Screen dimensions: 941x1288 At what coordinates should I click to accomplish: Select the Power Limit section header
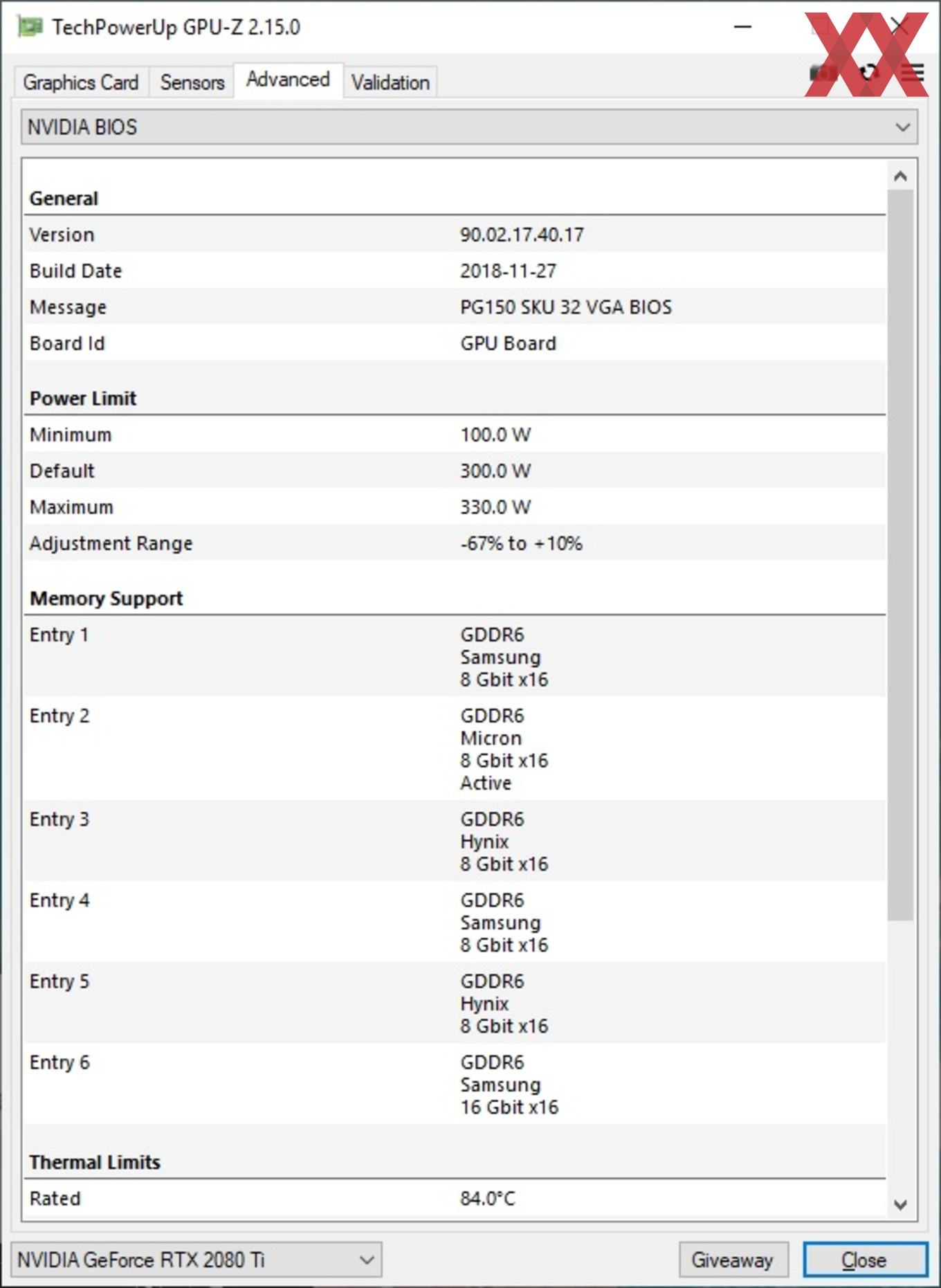(83, 399)
